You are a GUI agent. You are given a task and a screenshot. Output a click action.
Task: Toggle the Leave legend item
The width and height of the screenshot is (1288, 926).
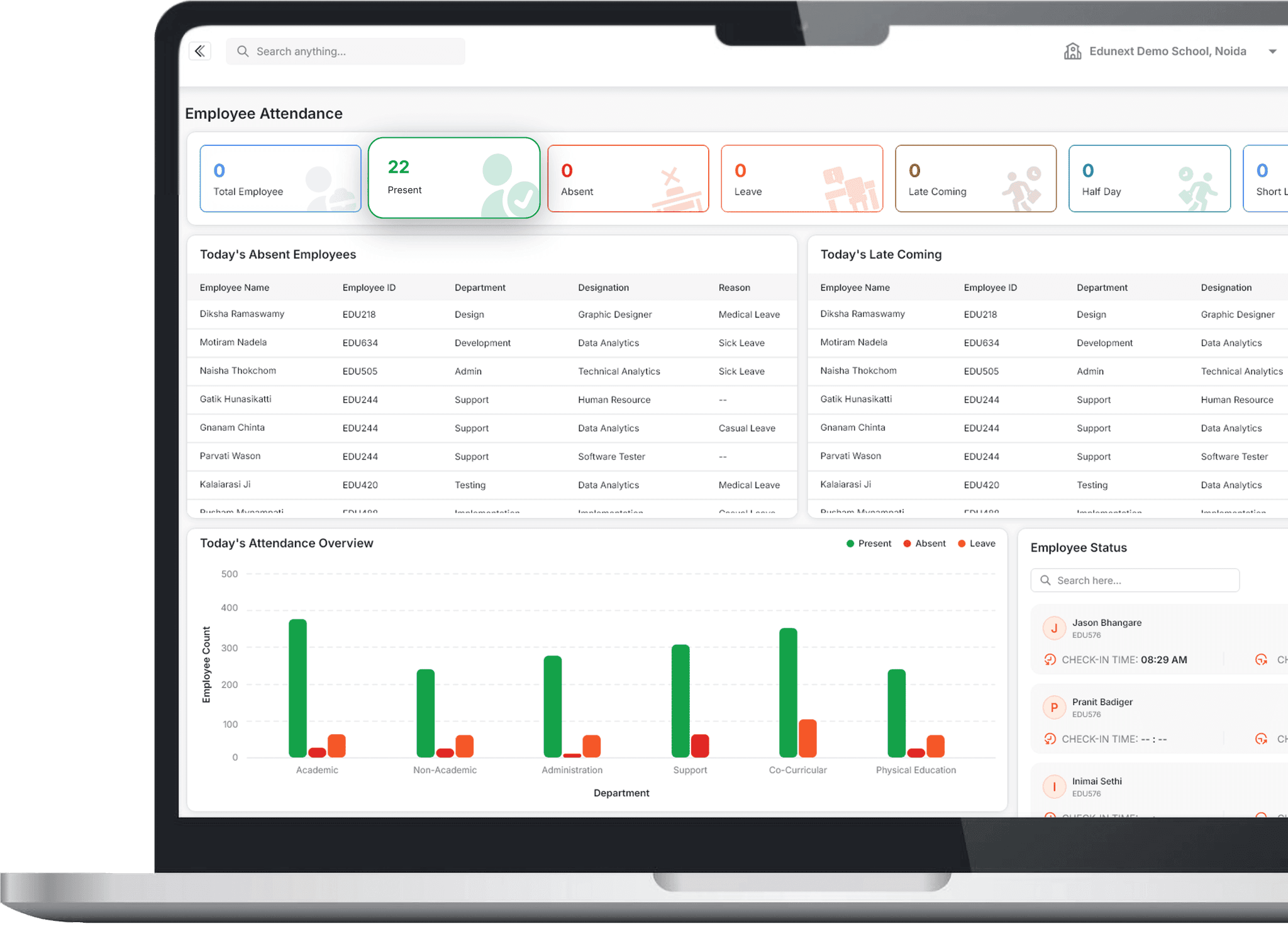coord(976,544)
